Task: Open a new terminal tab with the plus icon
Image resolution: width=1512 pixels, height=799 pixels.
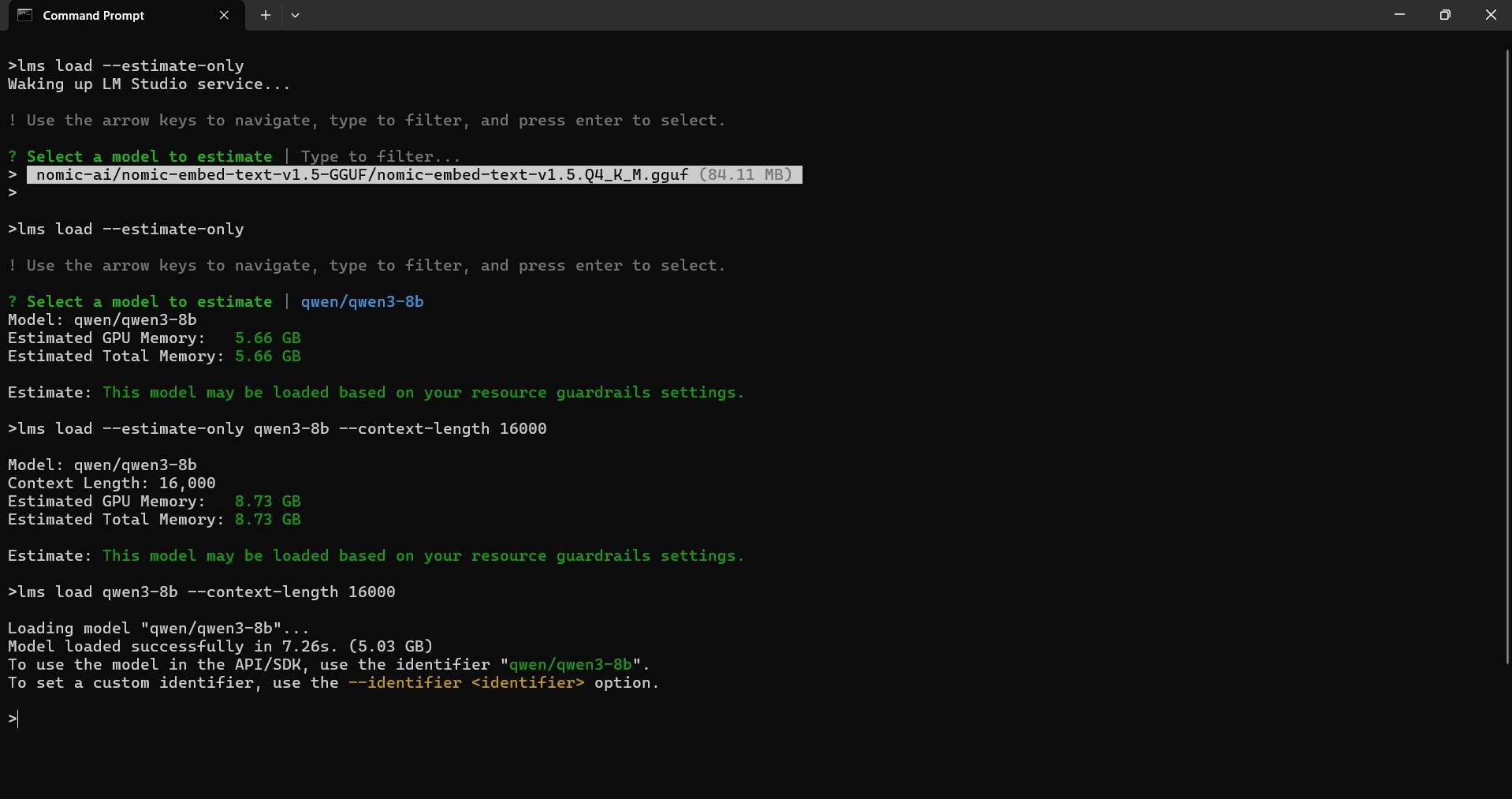Action: (265, 15)
